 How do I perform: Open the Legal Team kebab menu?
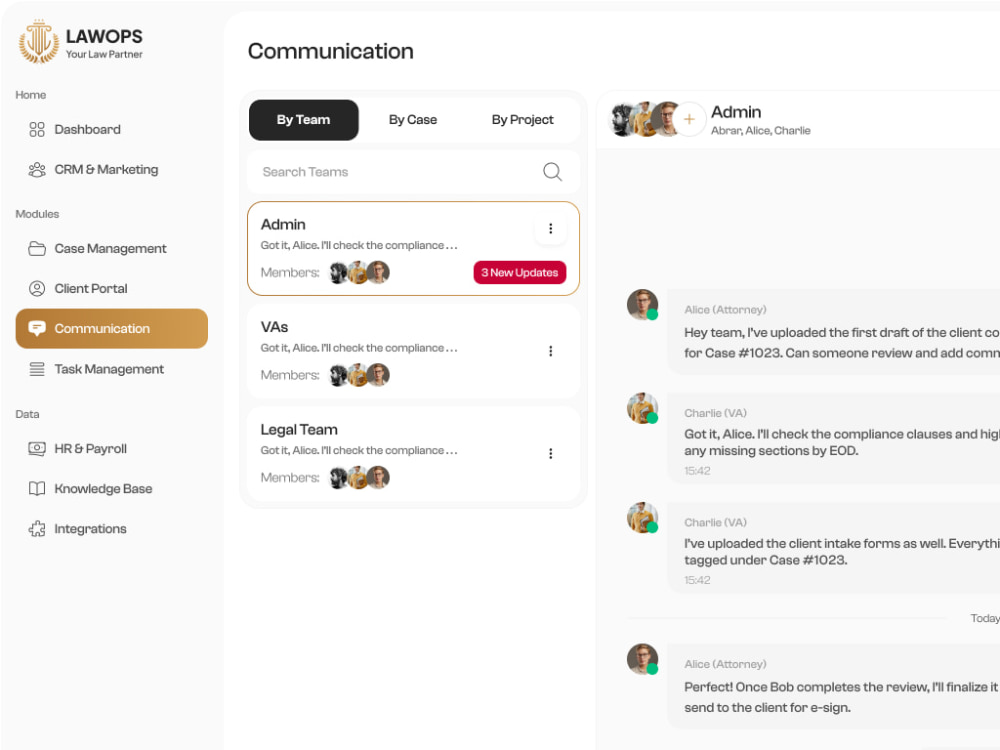(x=550, y=453)
